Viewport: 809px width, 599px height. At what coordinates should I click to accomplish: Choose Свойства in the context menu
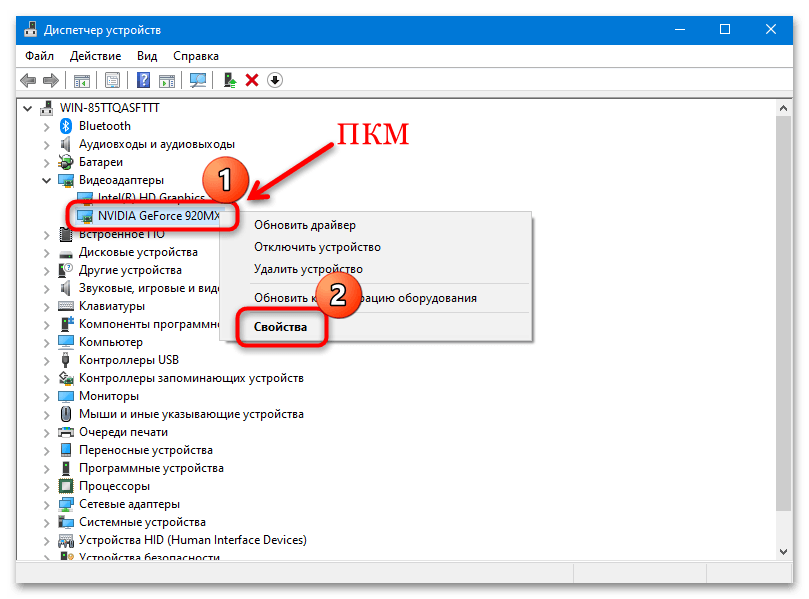pos(280,327)
